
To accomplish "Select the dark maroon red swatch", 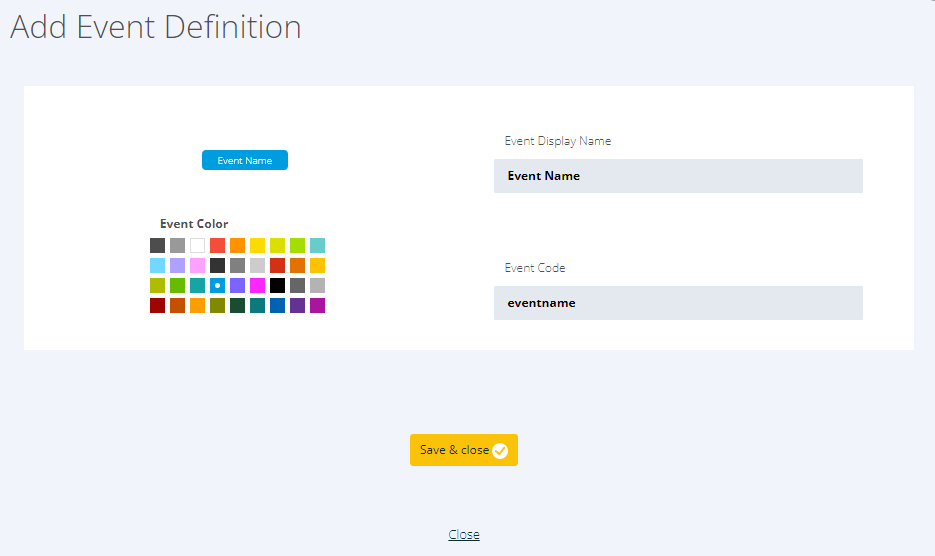I will pos(157,305).
